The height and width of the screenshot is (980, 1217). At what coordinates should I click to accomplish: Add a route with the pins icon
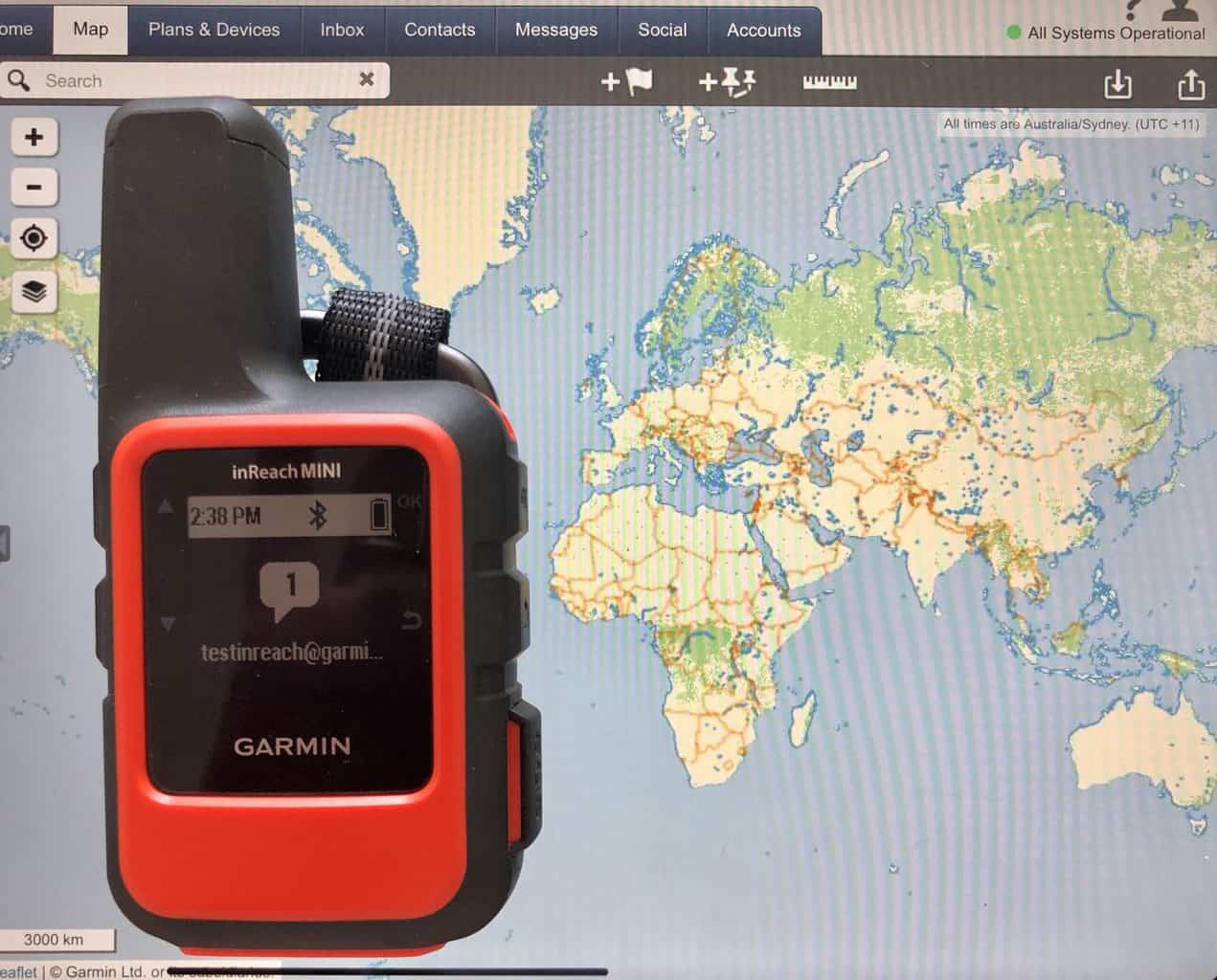(728, 82)
